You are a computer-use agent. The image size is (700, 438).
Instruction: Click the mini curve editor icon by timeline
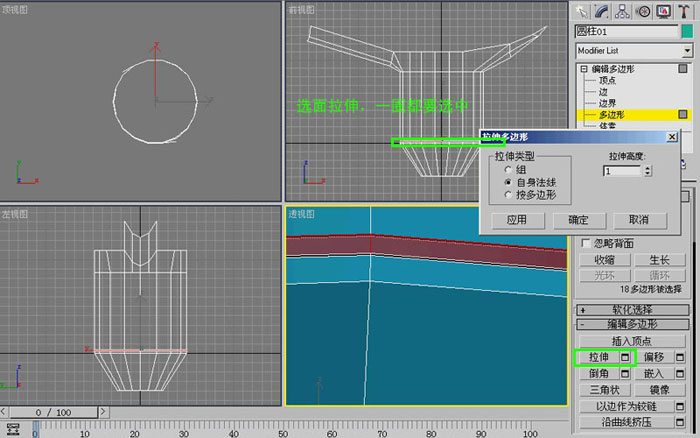13,429
